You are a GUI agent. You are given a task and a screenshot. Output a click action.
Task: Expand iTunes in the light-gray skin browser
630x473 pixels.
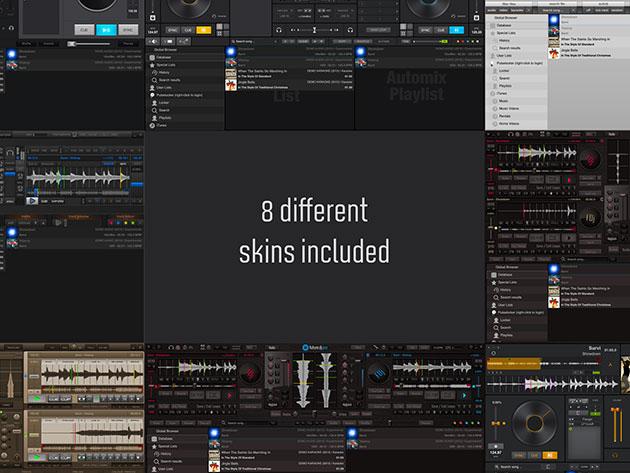click(516, 93)
